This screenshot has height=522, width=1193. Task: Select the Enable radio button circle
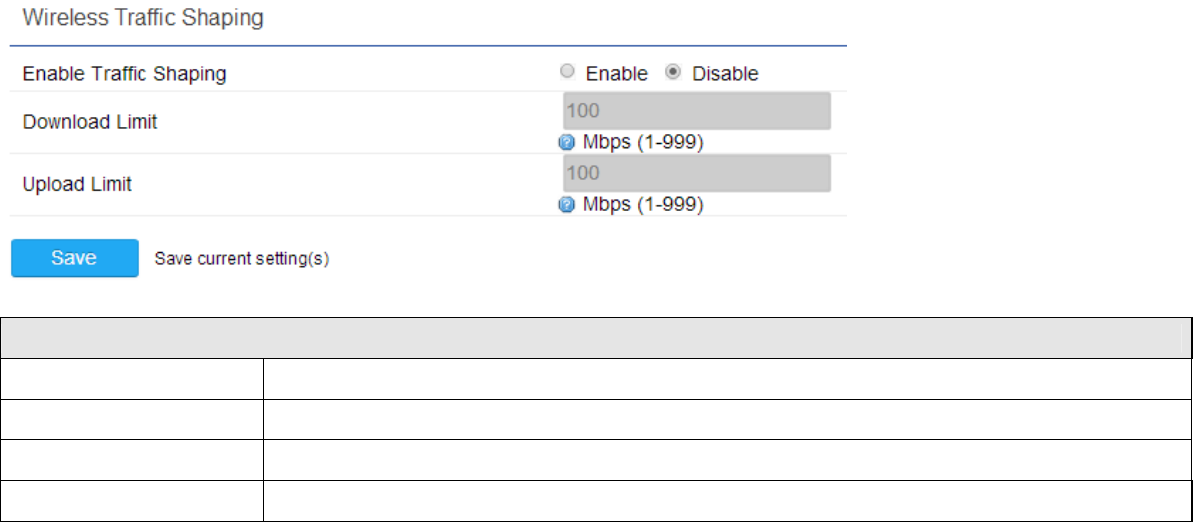click(568, 72)
